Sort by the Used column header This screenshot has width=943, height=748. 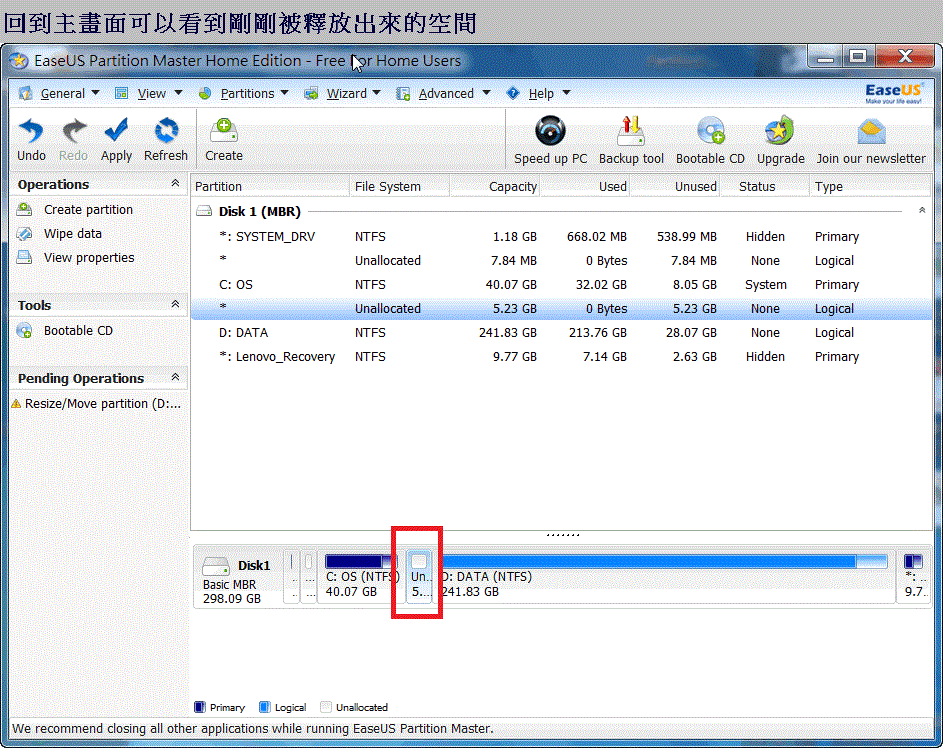click(x=585, y=186)
